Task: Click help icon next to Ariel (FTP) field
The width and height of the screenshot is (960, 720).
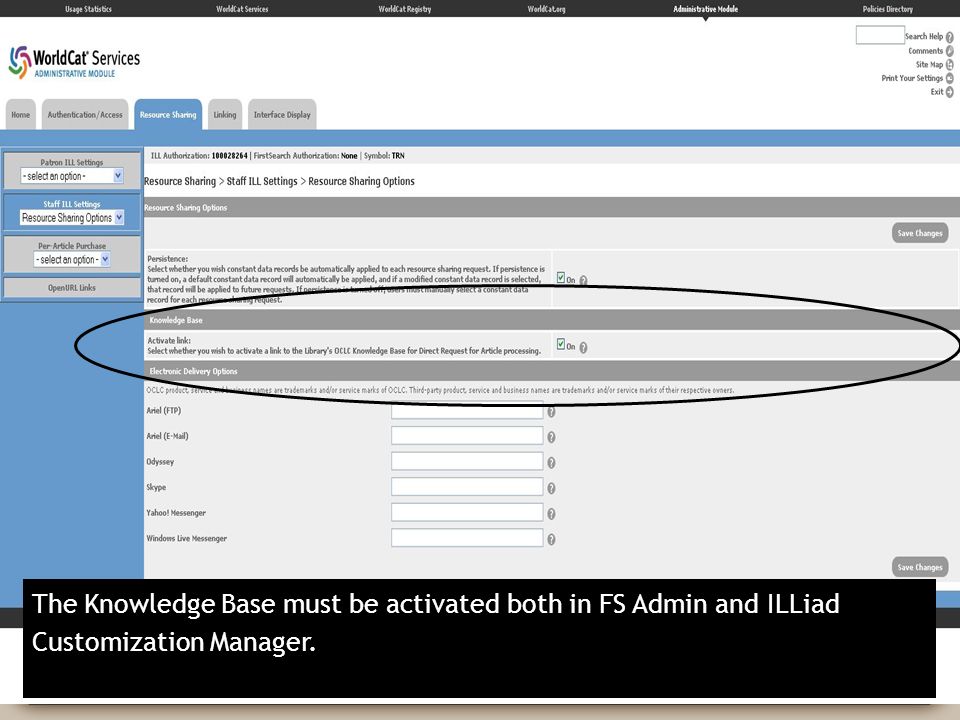Action: click(551, 412)
